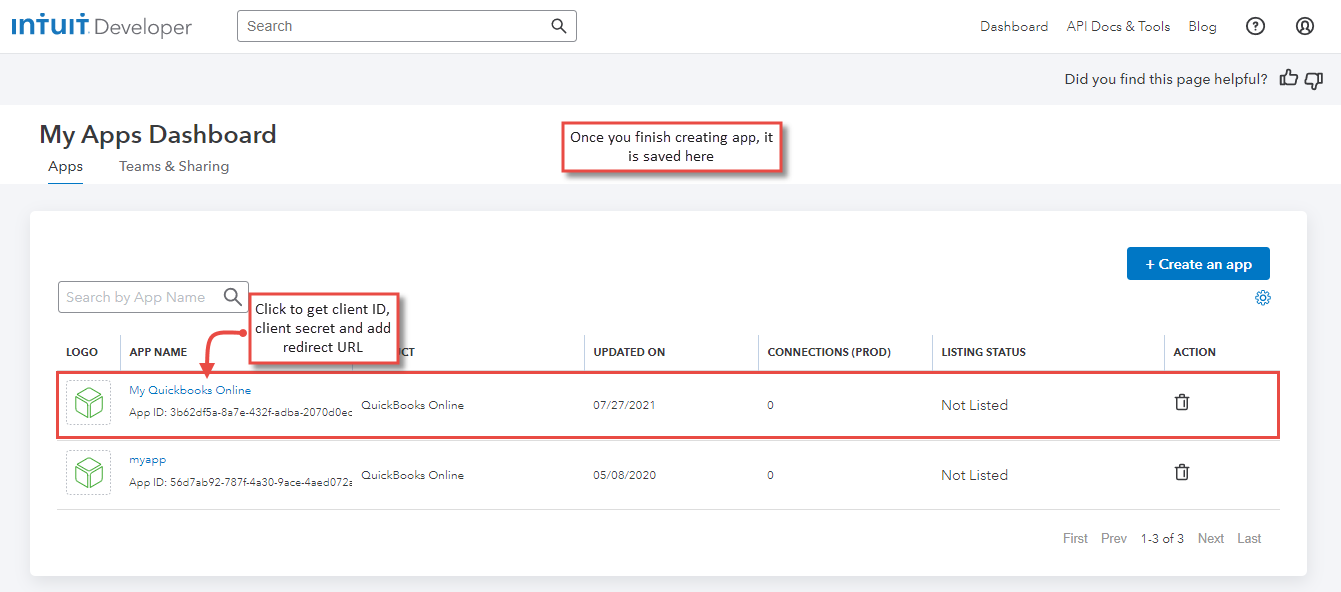Click App ID starting 56d7ab92
The image size is (1341, 592).
pos(241,482)
